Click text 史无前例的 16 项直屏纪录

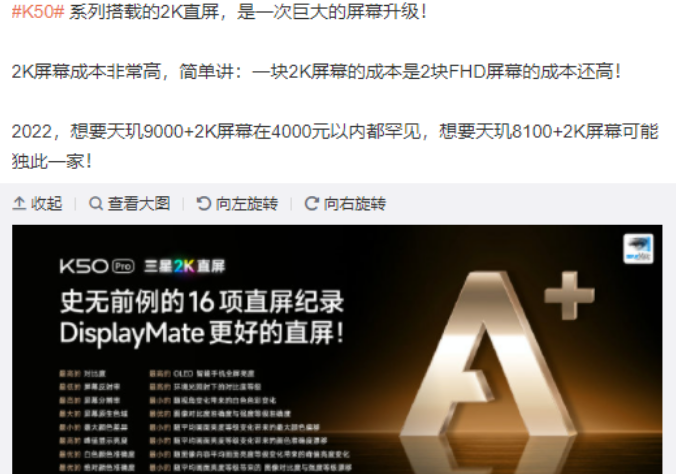[202, 301]
